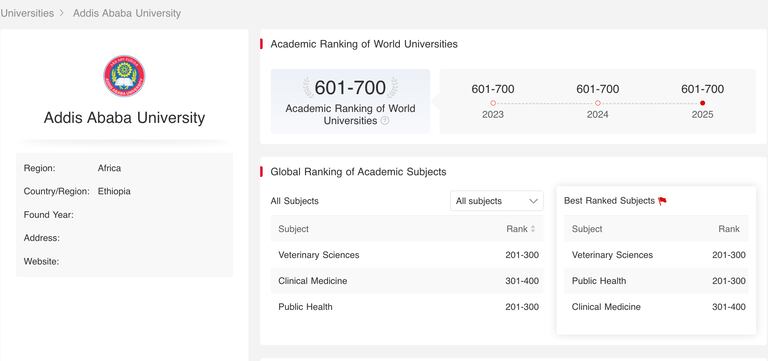
Task: Open the All subjects dropdown
Action: click(497, 201)
